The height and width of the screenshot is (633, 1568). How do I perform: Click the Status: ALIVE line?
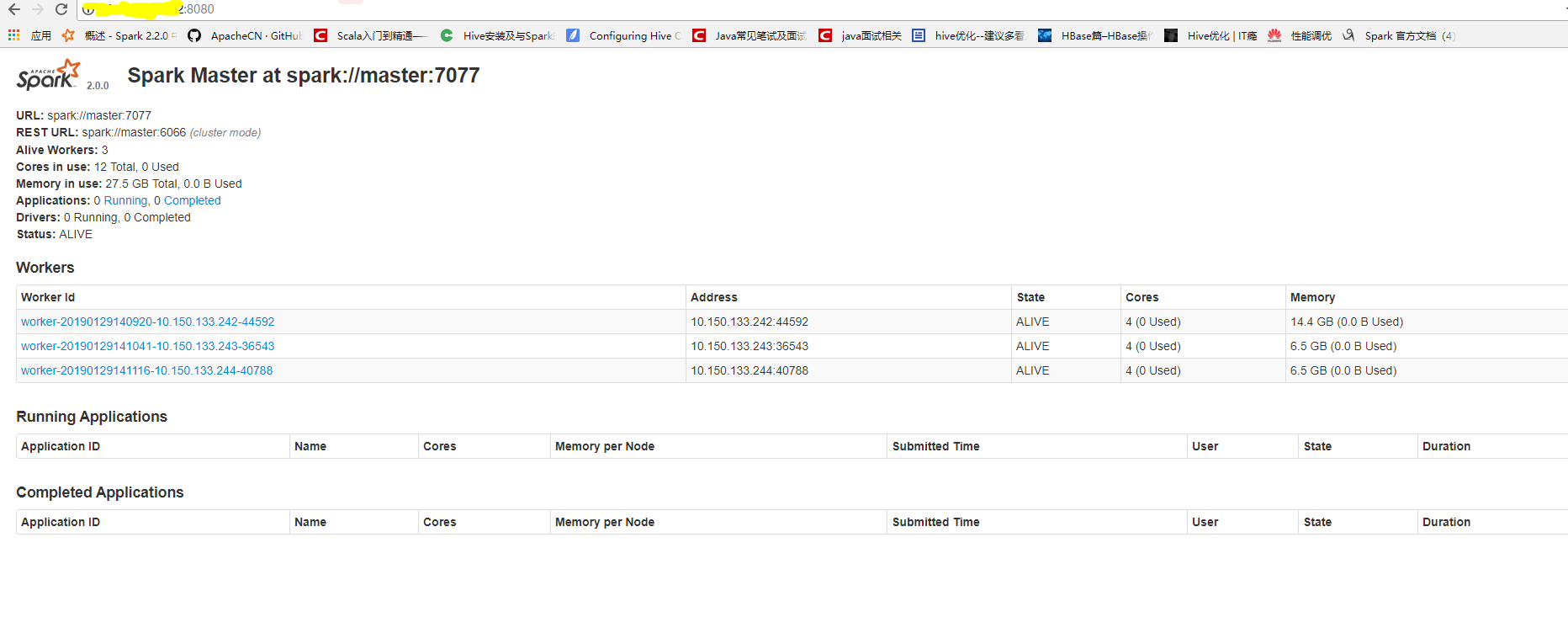(x=55, y=234)
